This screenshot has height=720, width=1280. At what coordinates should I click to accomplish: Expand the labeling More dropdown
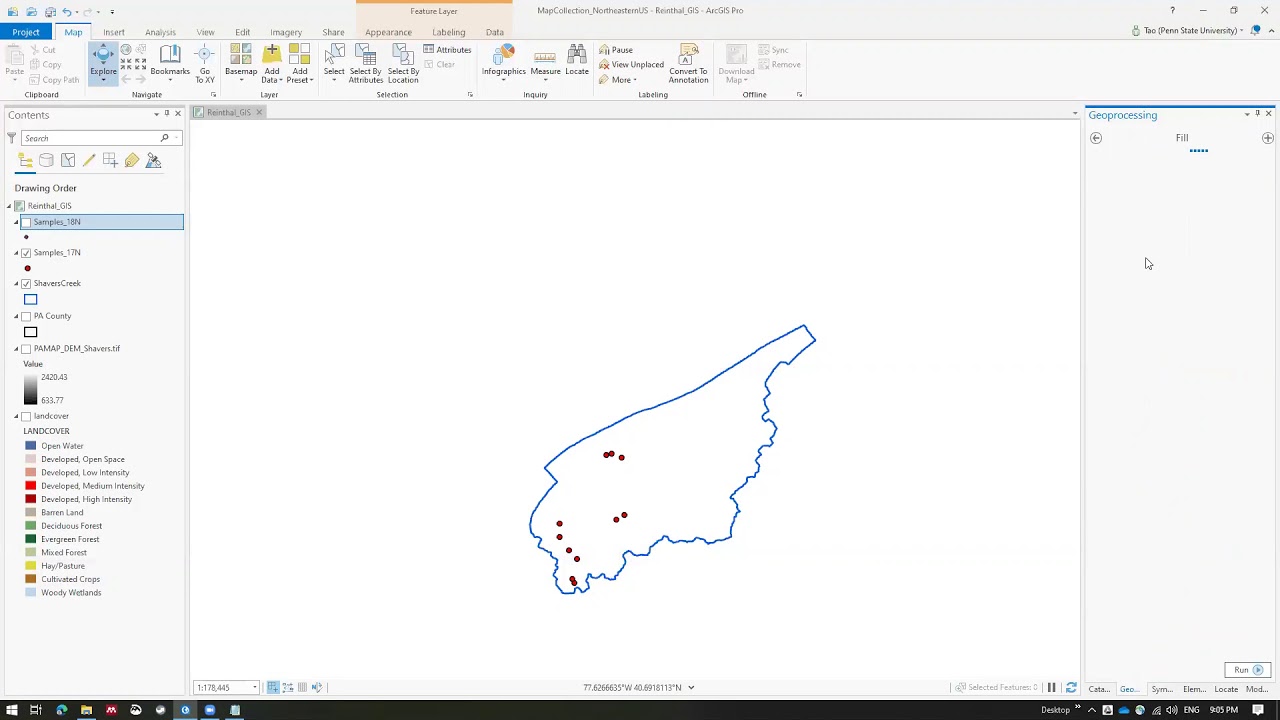617,80
